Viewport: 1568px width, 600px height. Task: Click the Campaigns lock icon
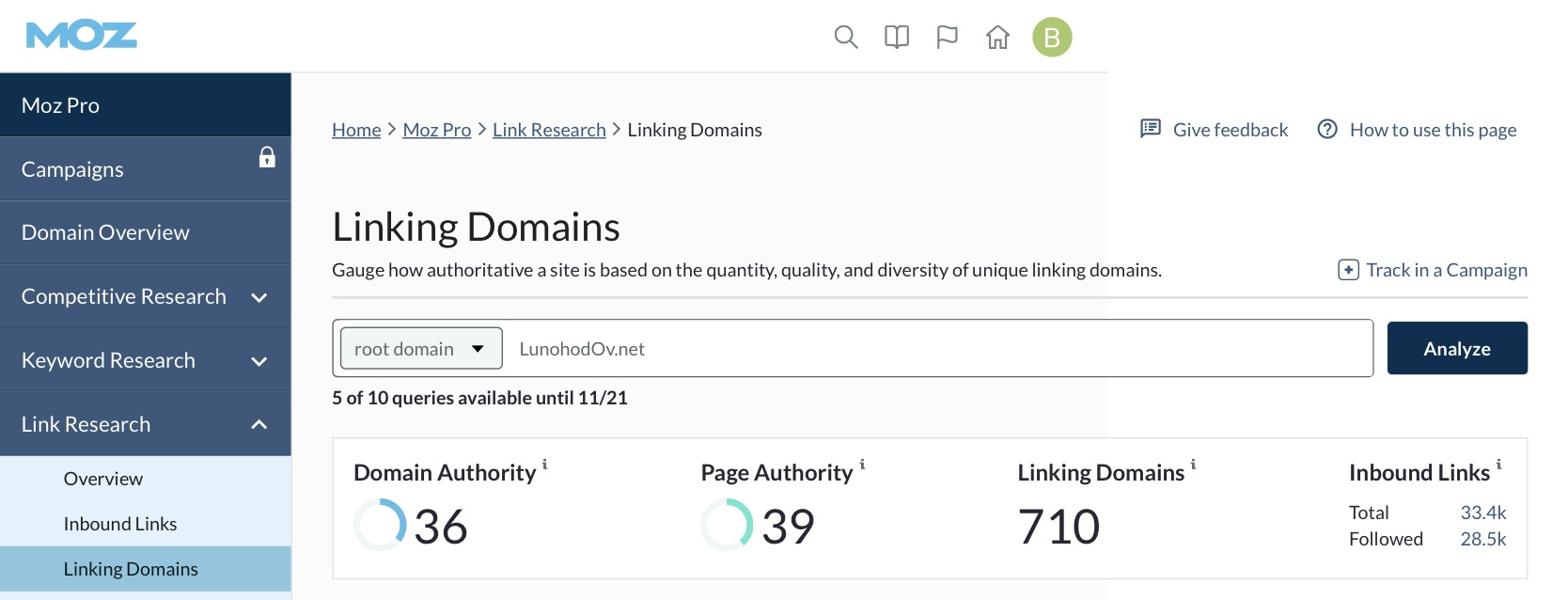pyautogui.click(x=267, y=157)
